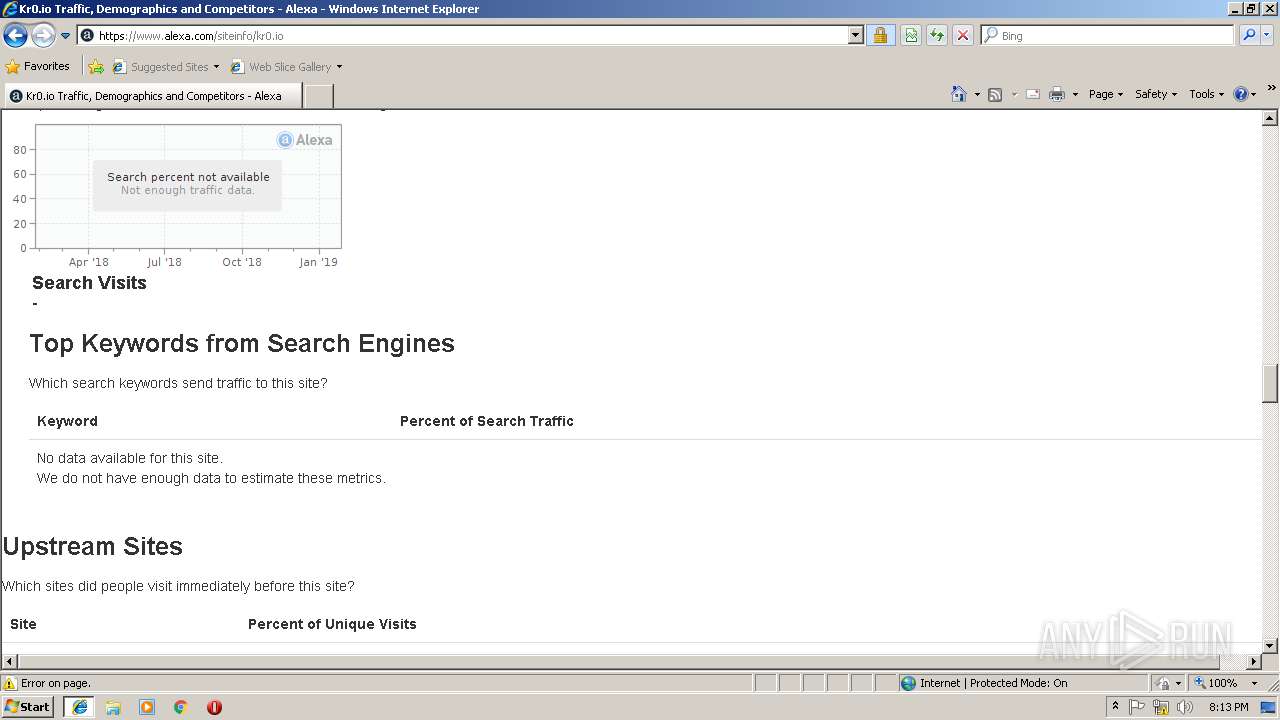Open the Help question mark icon
This screenshot has width=1280, height=720.
tap(1241, 94)
